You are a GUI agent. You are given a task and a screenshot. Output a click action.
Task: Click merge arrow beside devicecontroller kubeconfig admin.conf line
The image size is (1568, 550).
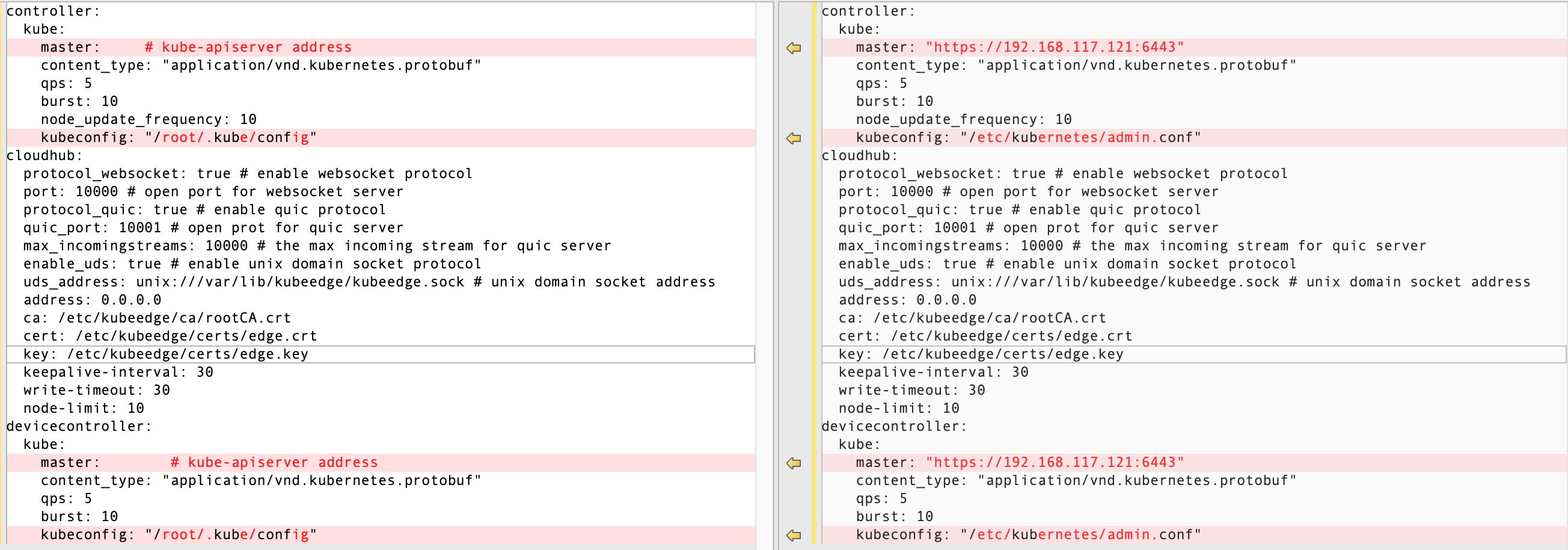coord(793,536)
